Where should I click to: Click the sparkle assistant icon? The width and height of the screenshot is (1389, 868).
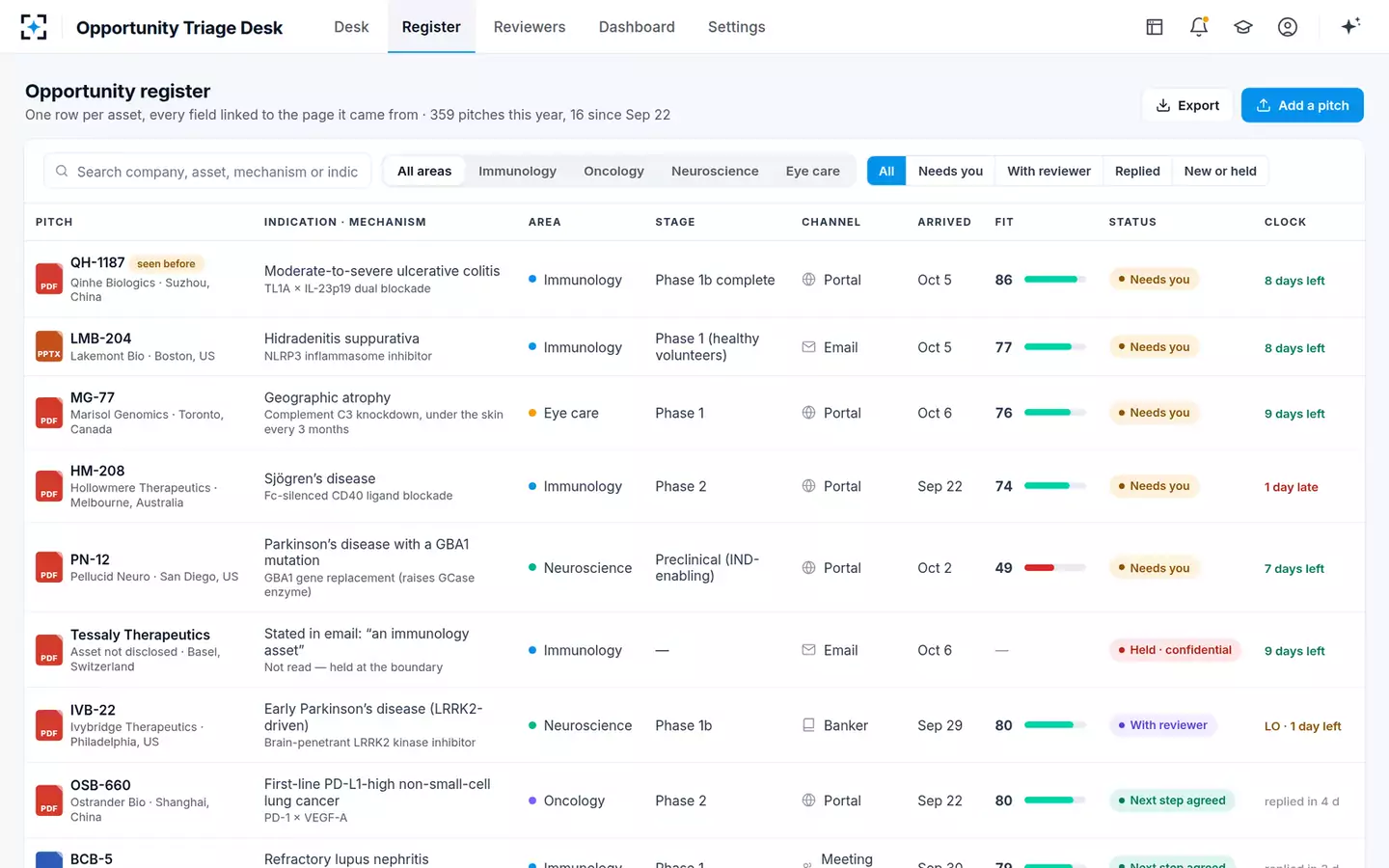tap(1350, 26)
